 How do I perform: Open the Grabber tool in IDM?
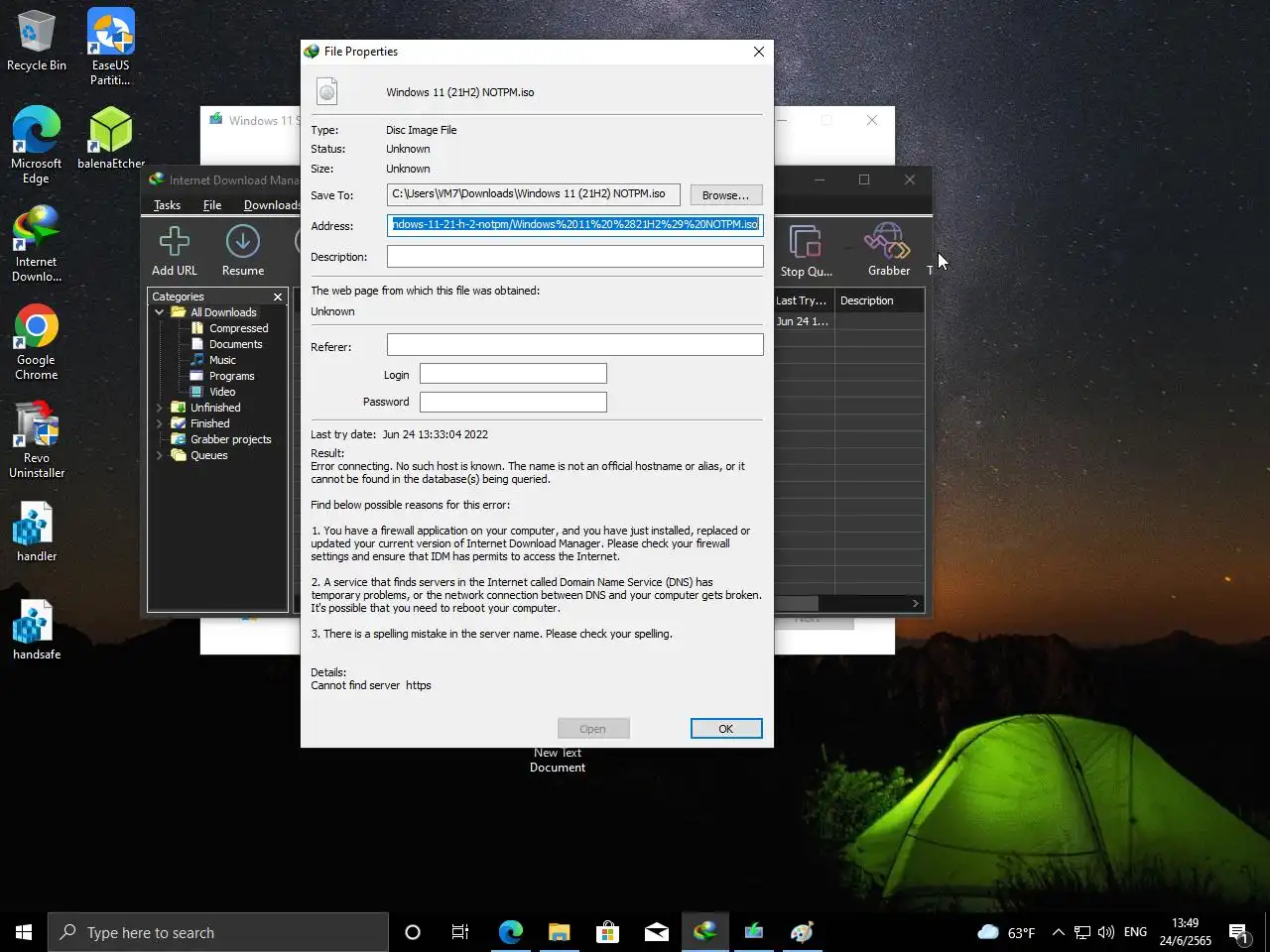(888, 250)
